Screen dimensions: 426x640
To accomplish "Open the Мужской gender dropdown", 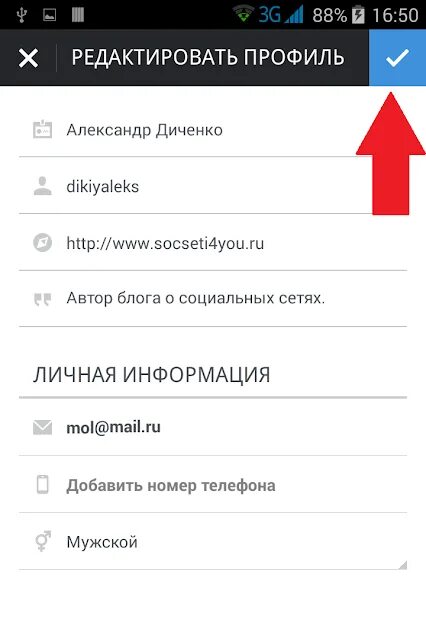I will [213, 542].
